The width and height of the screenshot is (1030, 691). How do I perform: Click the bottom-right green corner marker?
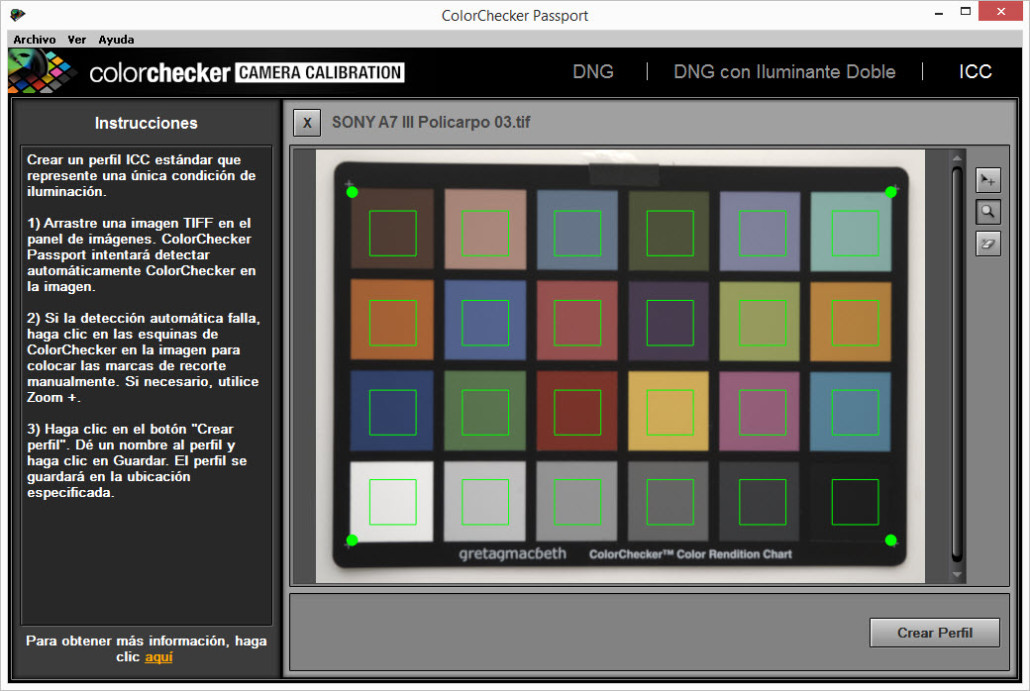(x=891, y=540)
